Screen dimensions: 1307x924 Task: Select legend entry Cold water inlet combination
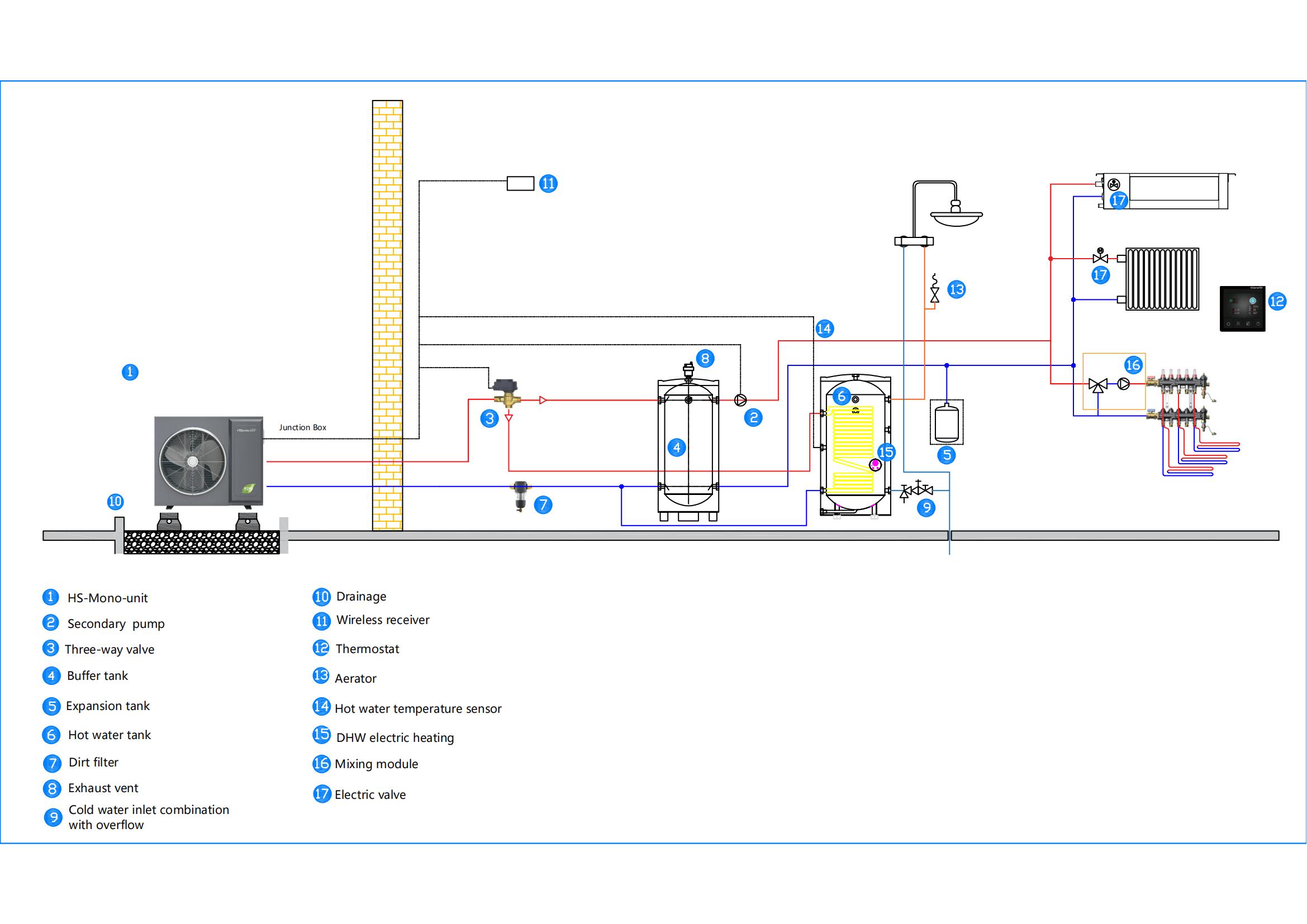149,817
